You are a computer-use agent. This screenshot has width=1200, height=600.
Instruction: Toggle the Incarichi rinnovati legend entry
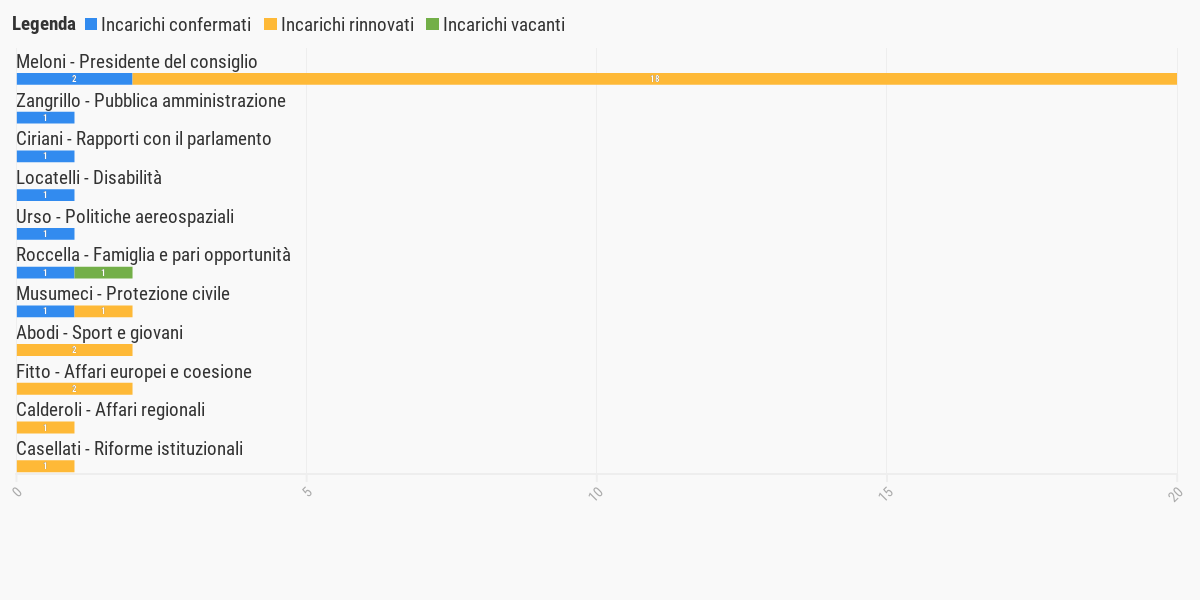[339, 24]
